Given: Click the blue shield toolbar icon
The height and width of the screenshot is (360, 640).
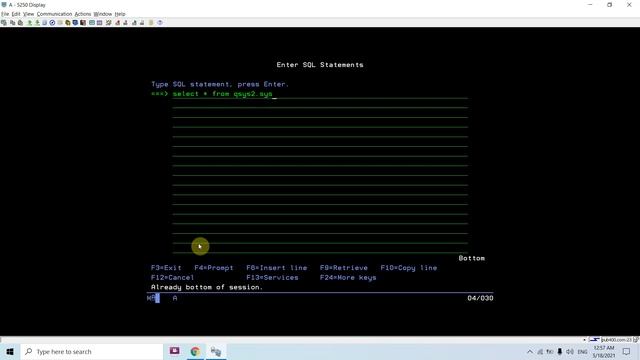Looking at the screenshot, I should pyautogui.click(x=75, y=22).
